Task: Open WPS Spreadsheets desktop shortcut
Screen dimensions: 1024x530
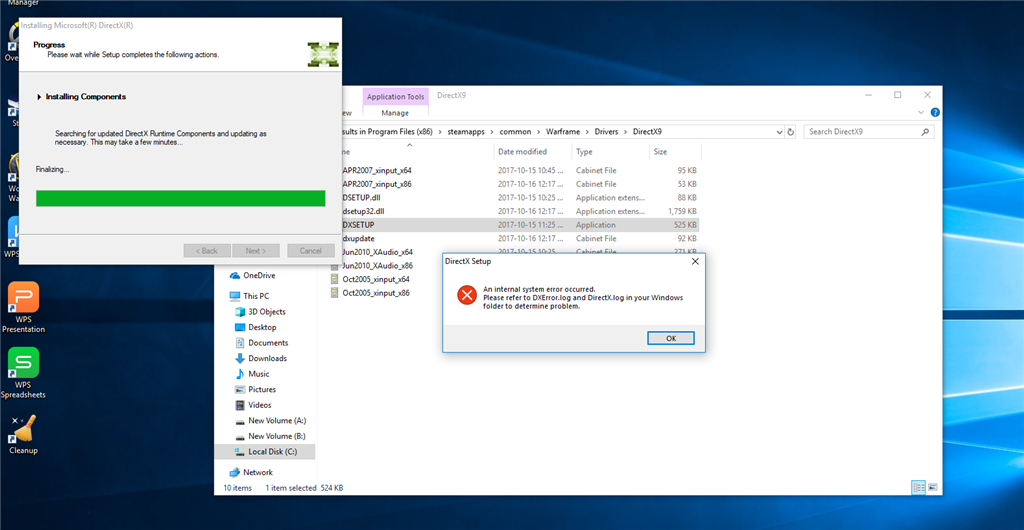Action: [x=24, y=372]
